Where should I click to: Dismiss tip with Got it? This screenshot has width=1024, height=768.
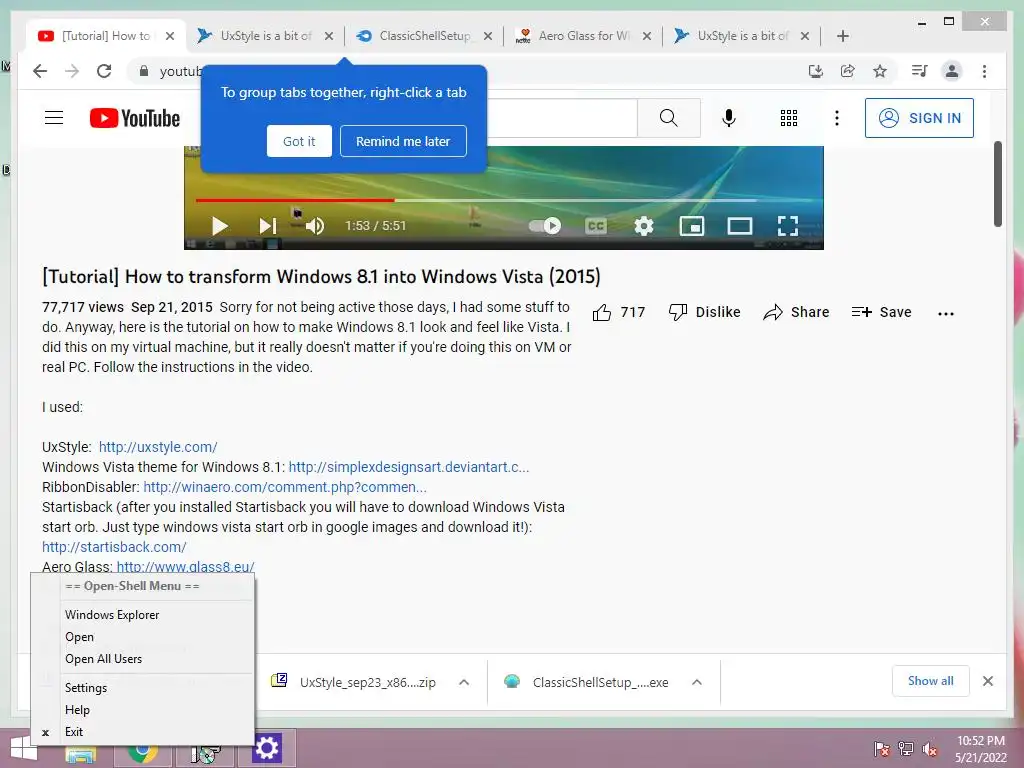tap(299, 141)
